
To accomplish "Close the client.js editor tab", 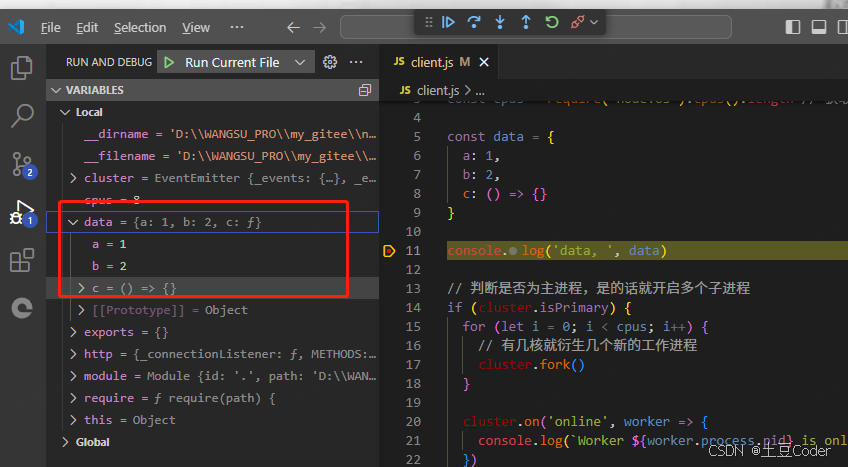I will click(x=484, y=62).
